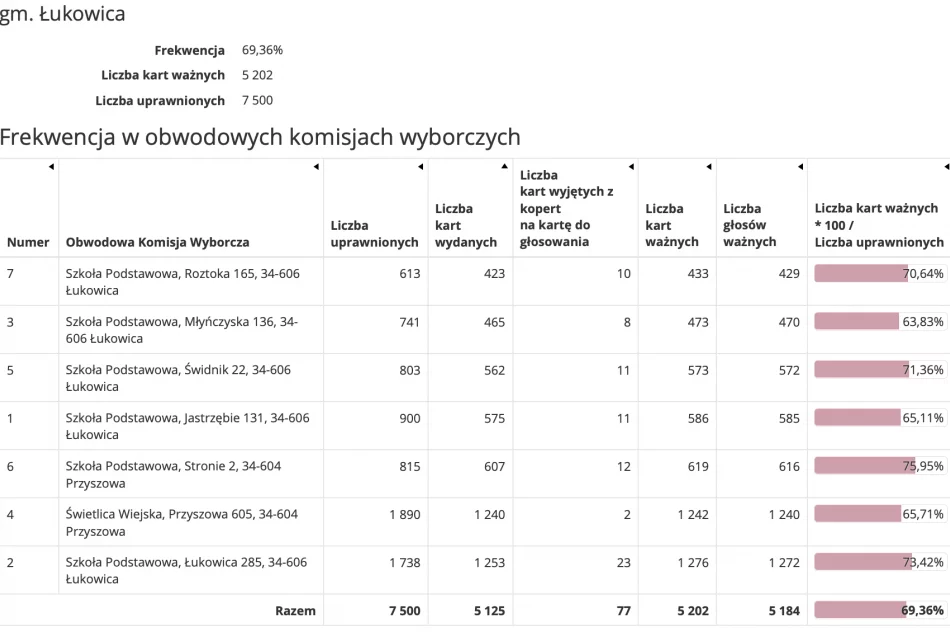
Task: Click the total 7 500 uprawnionych cell
Action: 404,610
